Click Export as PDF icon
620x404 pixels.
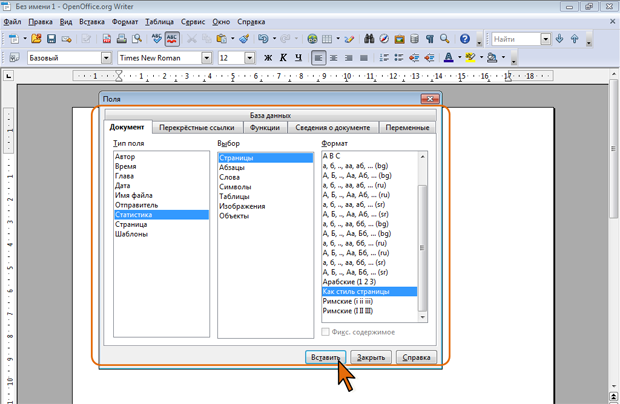click(x=108, y=39)
